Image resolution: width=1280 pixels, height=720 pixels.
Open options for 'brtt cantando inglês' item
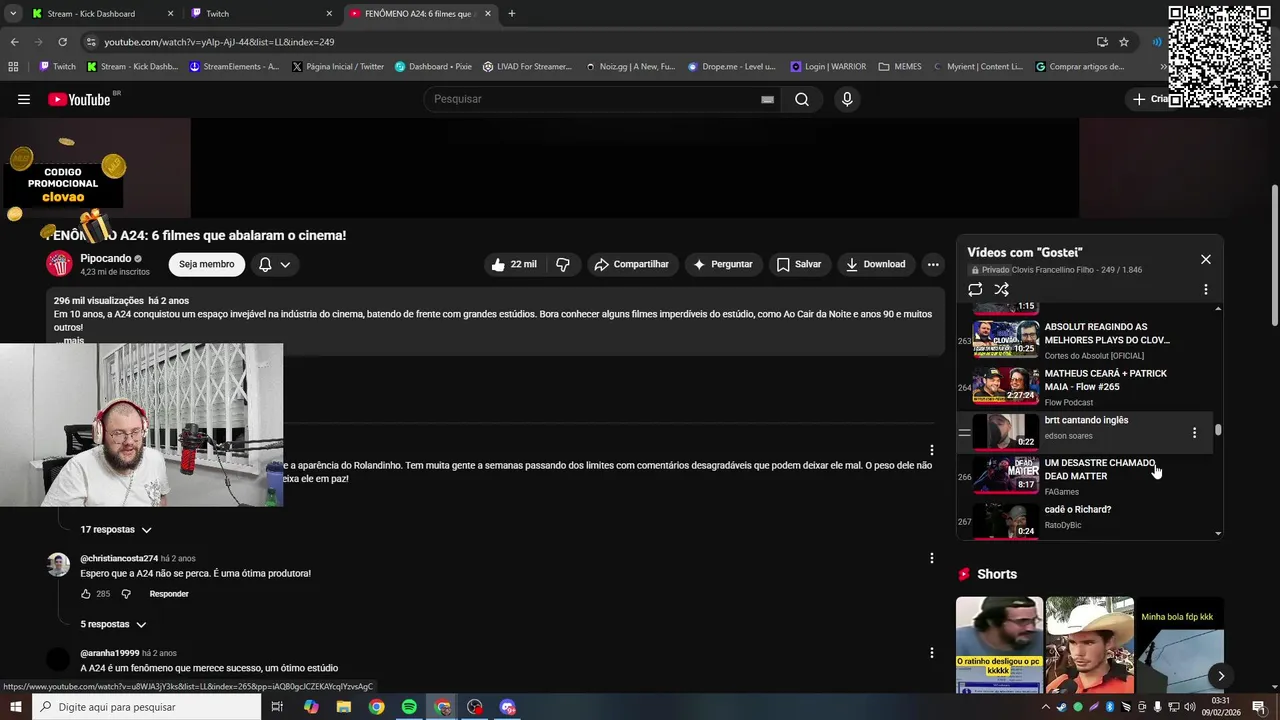click(x=1194, y=433)
